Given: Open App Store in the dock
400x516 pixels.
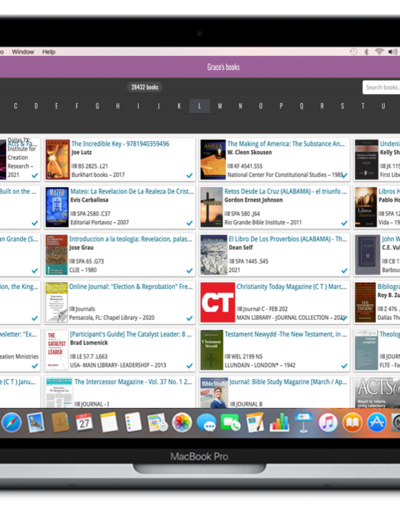Looking at the screenshot, I should [377, 422].
